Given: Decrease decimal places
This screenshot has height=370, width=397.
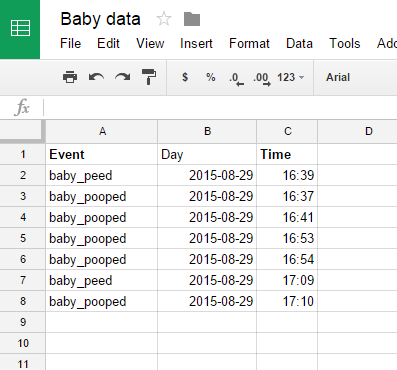Looking at the screenshot, I should [236, 79].
